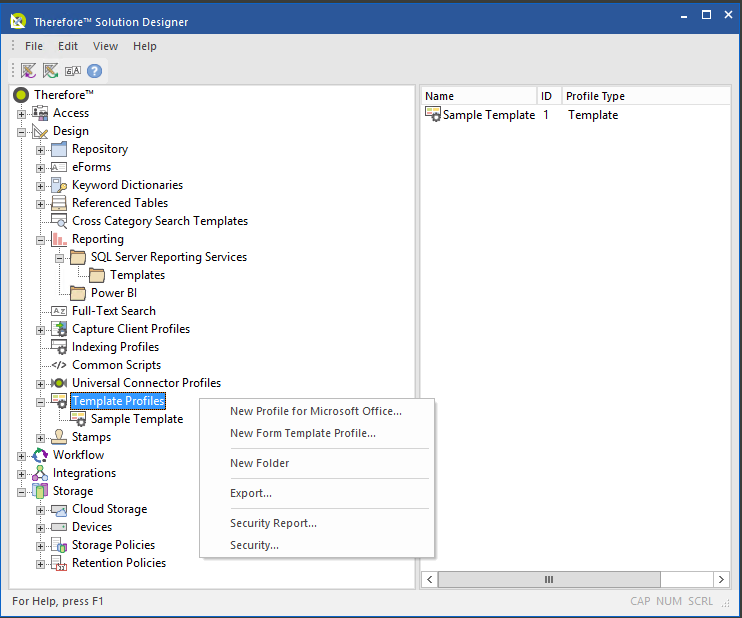Image resolution: width=742 pixels, height=618 pixels.
Task: Click the Universal Connector Profiles icon
Action: click(58, 383)
